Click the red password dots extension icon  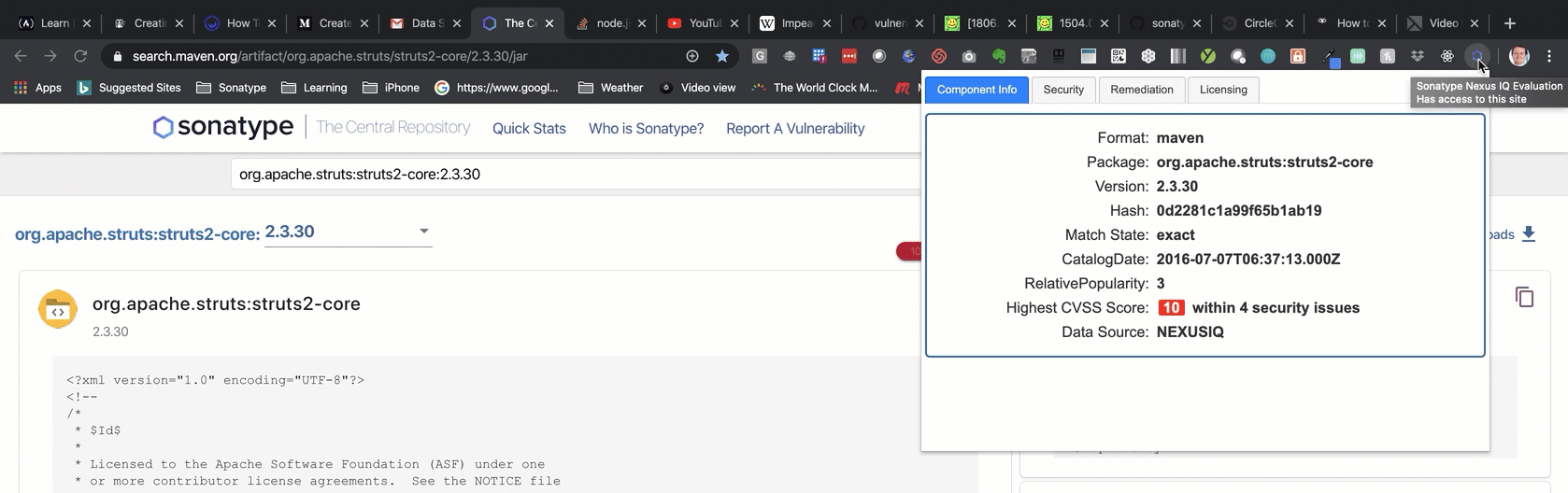(849, 56)
